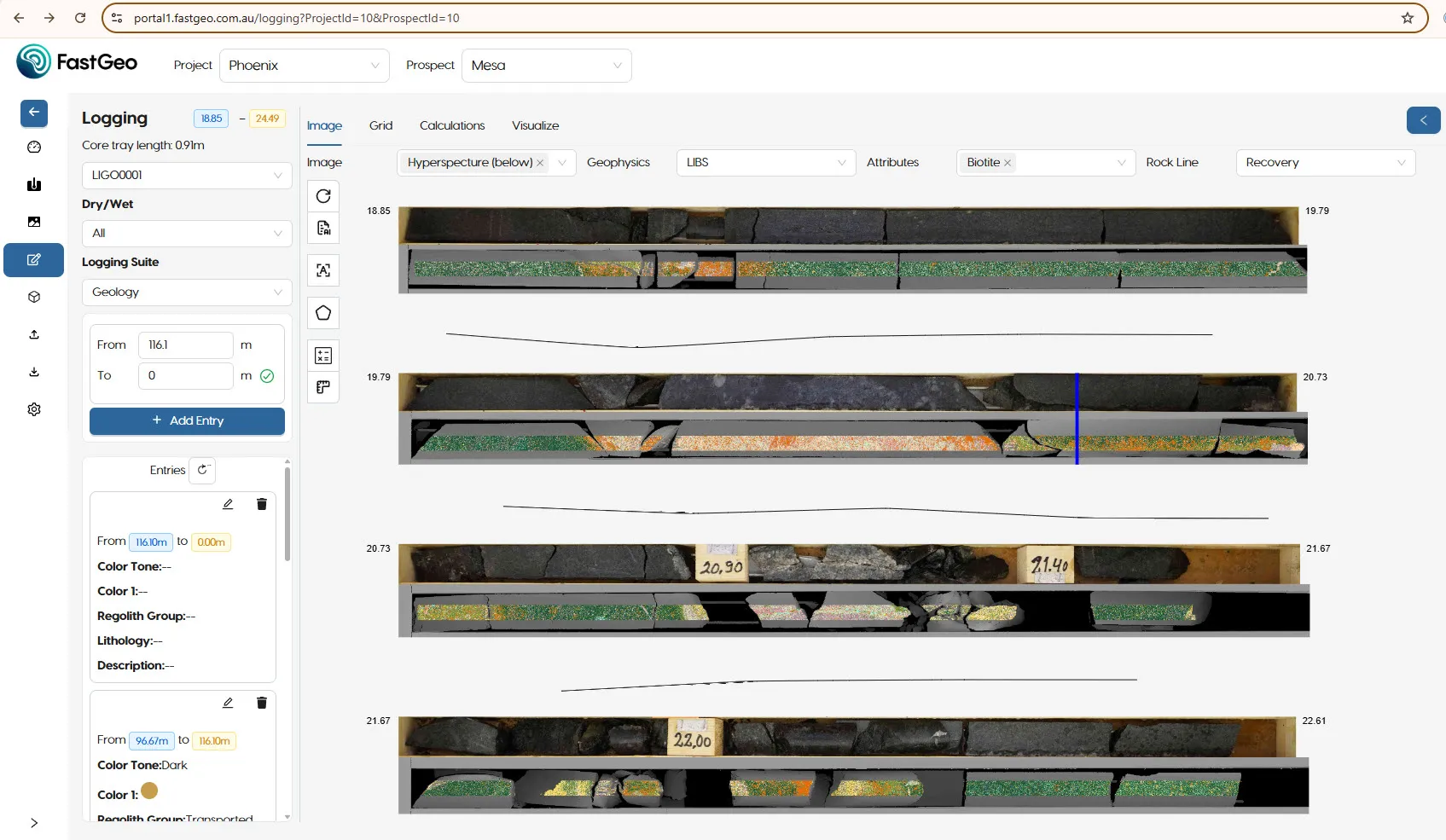1446x840 pixels.
Task: Delete the 116.10m to 0.00m entry
Action: (x=262, y=504)
